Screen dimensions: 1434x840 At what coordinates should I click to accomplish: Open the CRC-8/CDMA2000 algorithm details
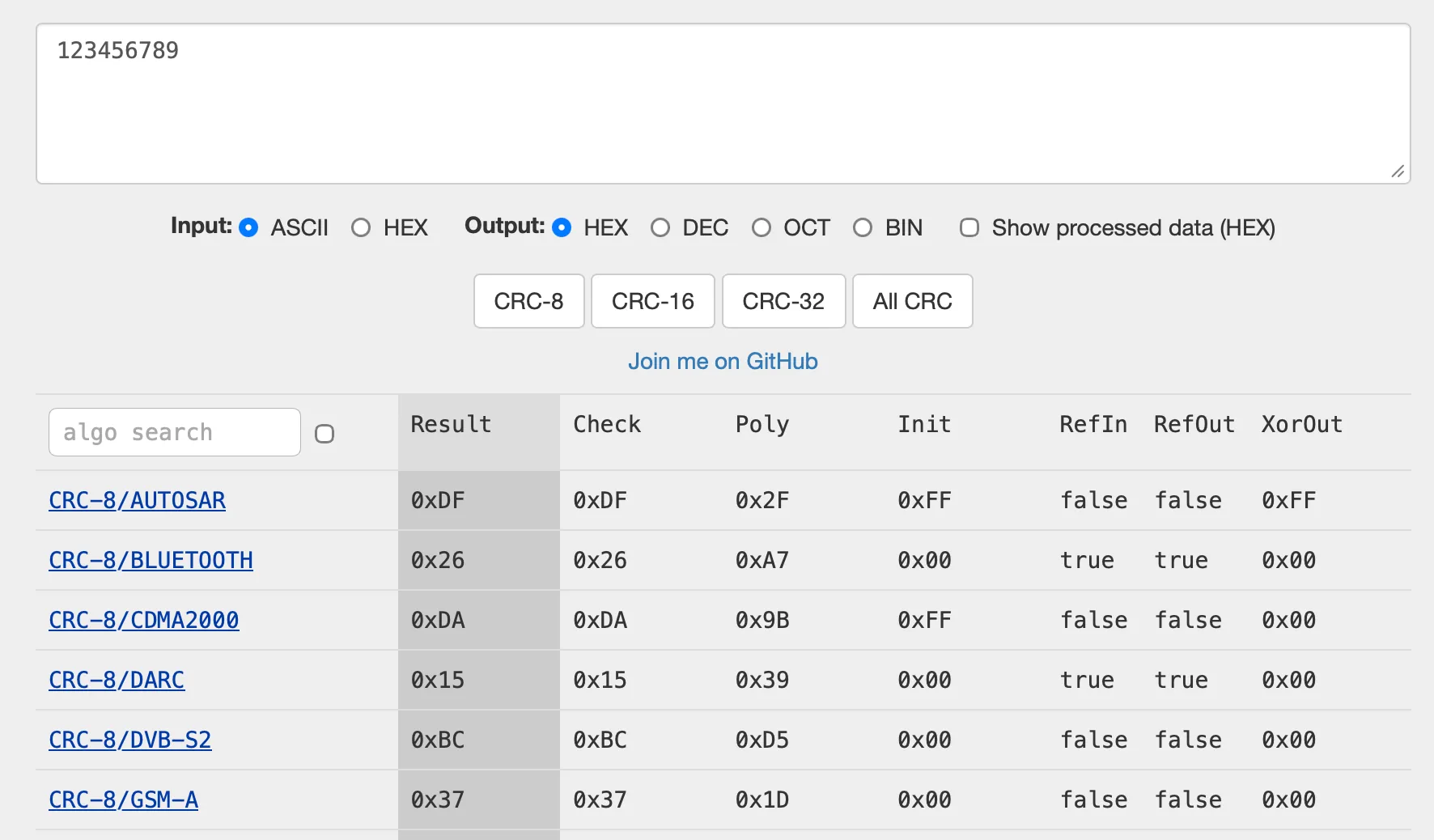pos(143,620)
